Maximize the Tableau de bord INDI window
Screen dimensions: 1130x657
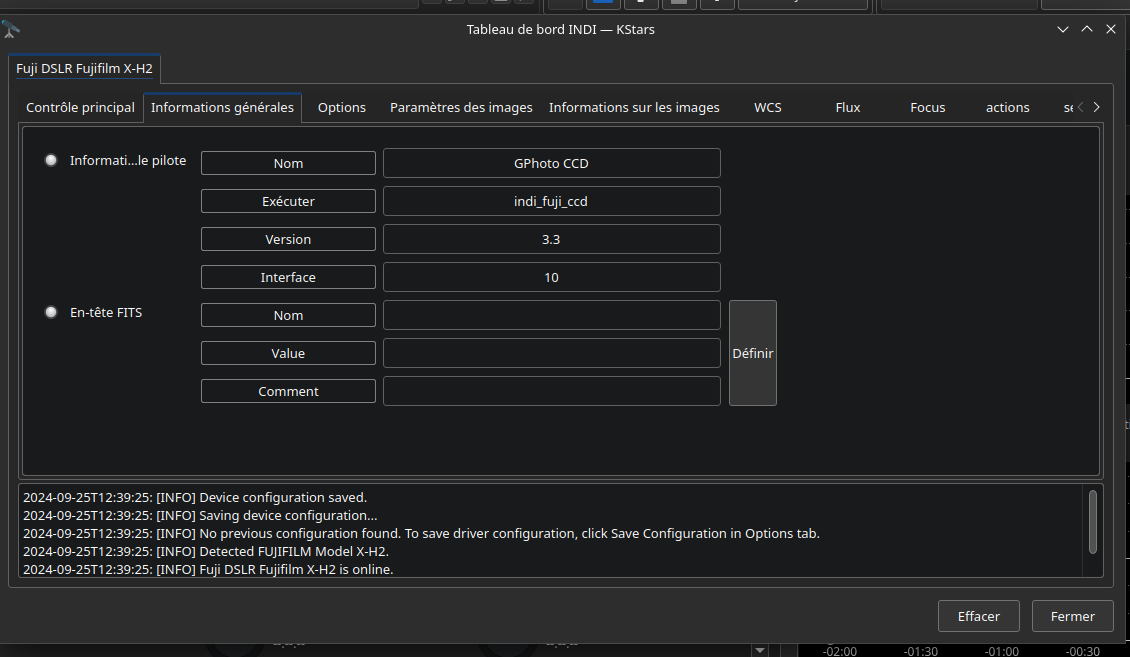tap(1087, 30)
